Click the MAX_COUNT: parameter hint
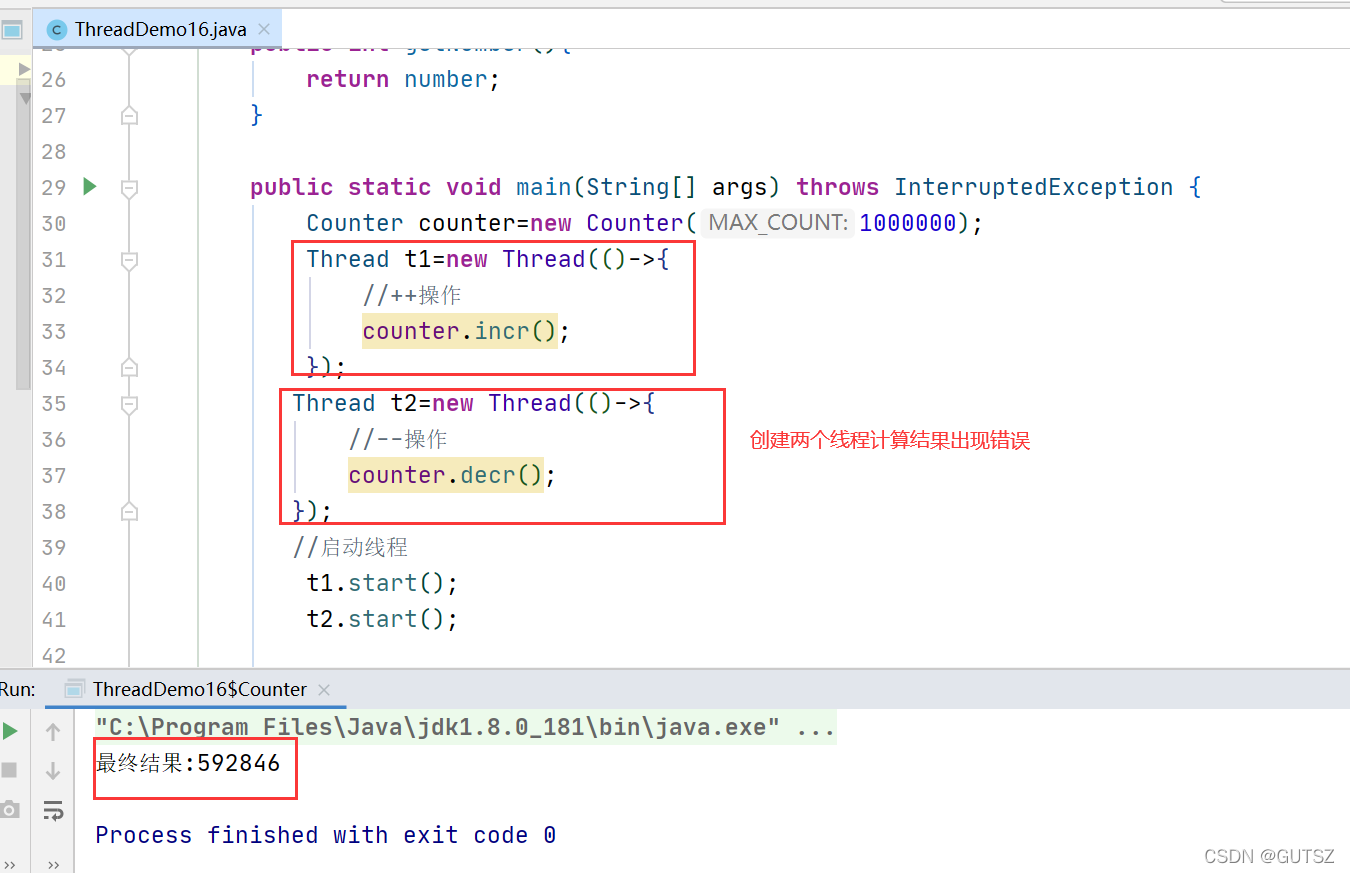Viewport: 1350px width, 873px height. point(779,223)
